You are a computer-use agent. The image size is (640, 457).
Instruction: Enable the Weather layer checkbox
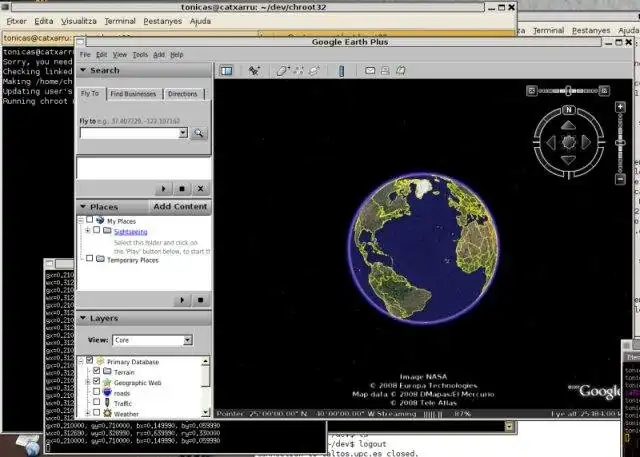[x=97, y=413]
